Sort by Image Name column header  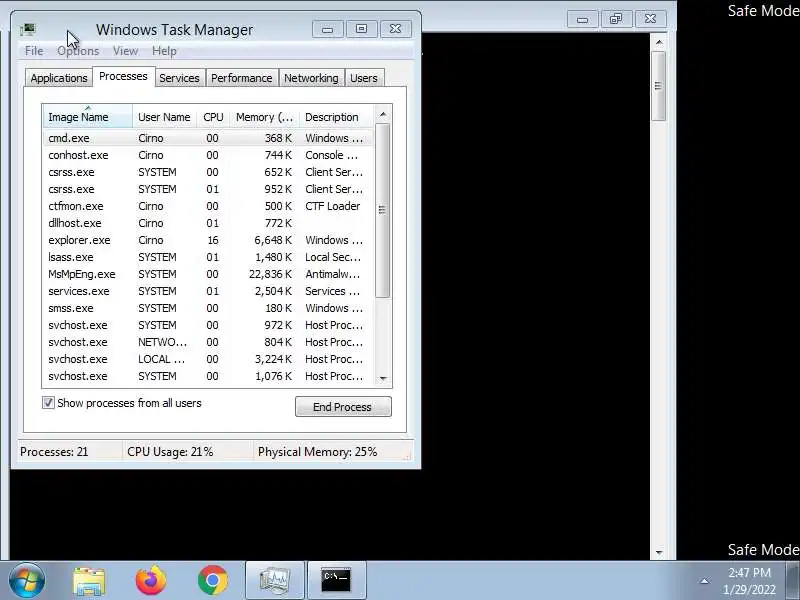tap(88, 117)
